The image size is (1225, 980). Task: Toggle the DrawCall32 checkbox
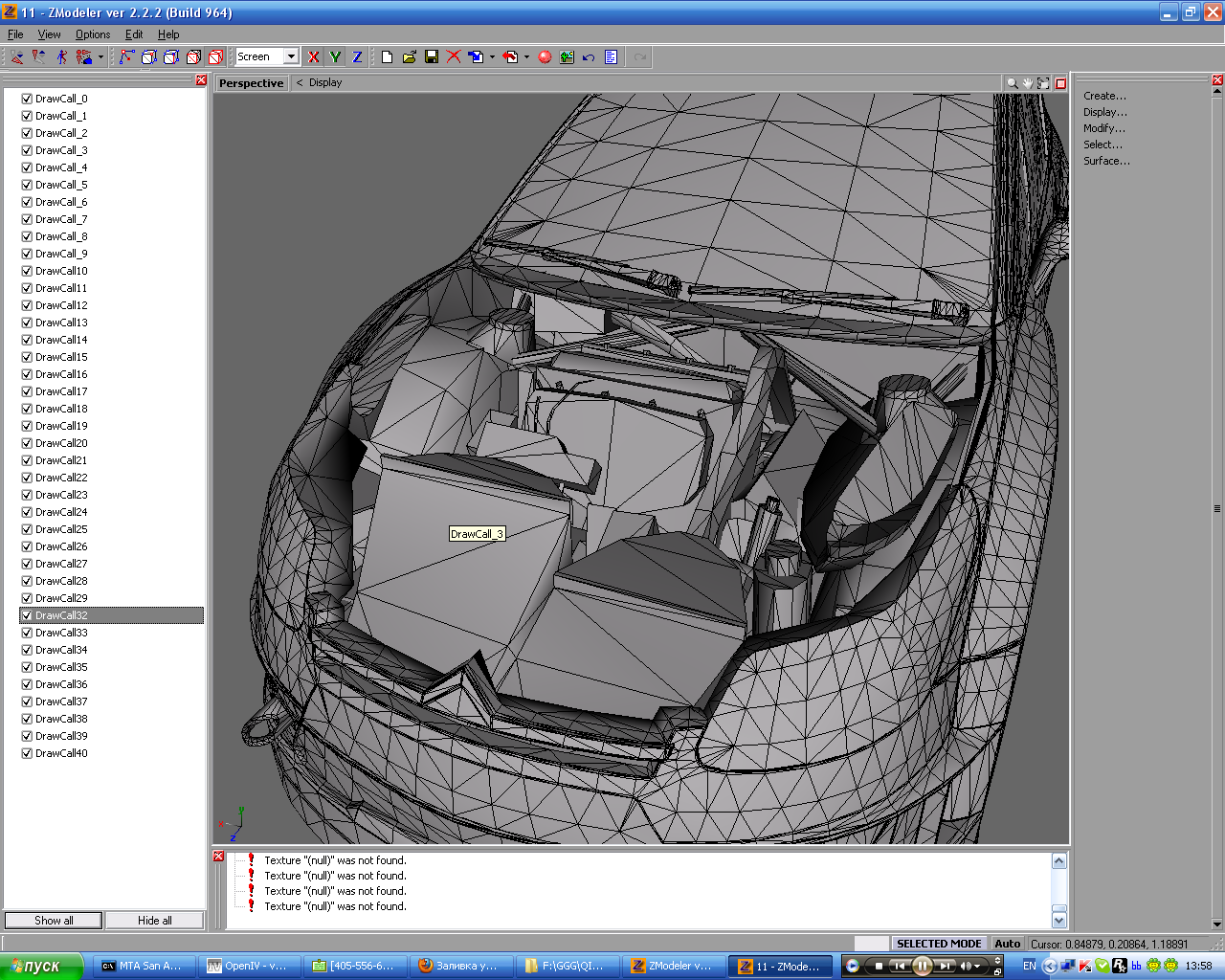[27, 615]
